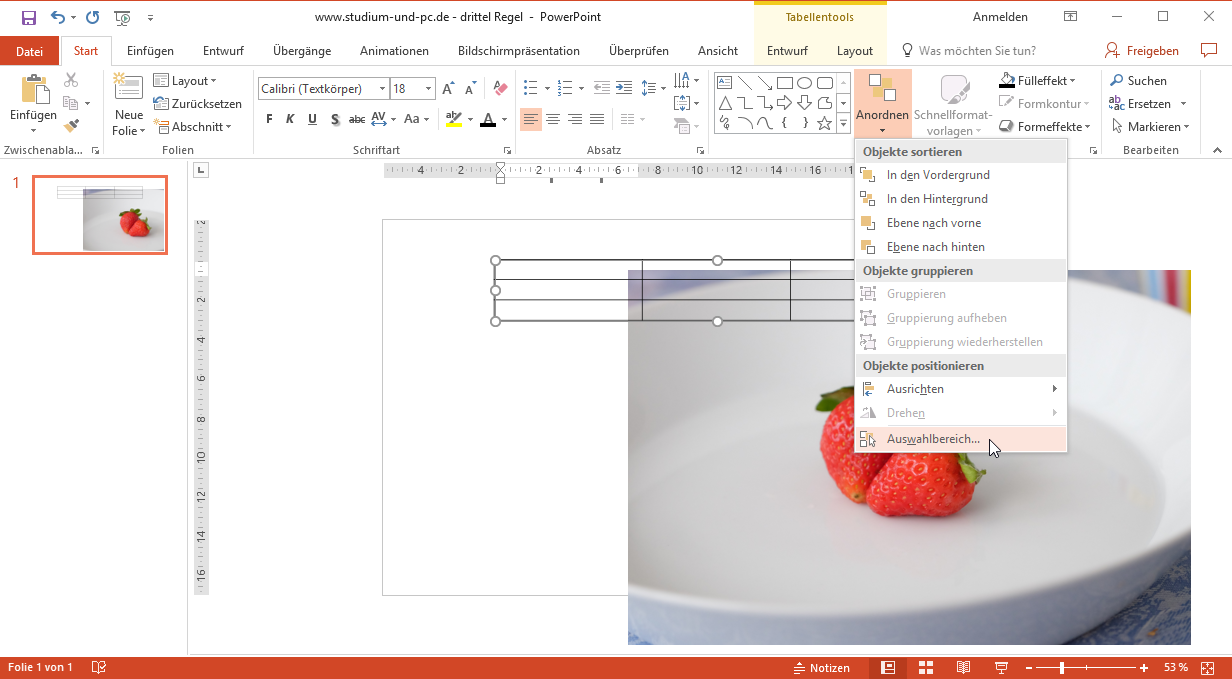This screenshot has width=1232, height=679.
Task: Activate the Format Painter brush icon
Action: 71,126
